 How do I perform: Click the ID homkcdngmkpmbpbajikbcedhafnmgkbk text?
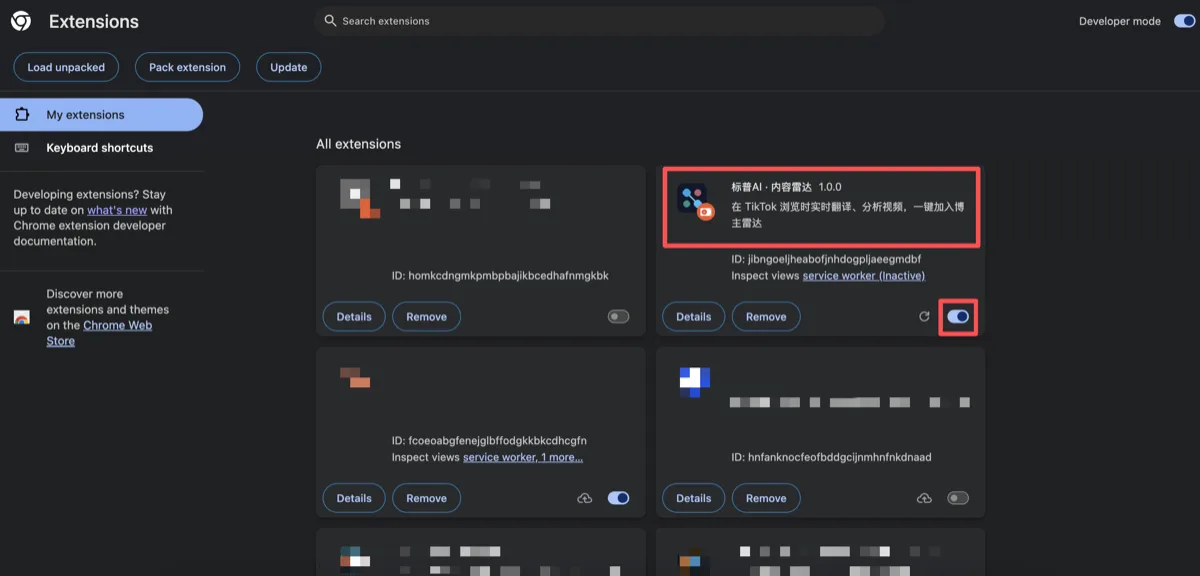point(500,276)
